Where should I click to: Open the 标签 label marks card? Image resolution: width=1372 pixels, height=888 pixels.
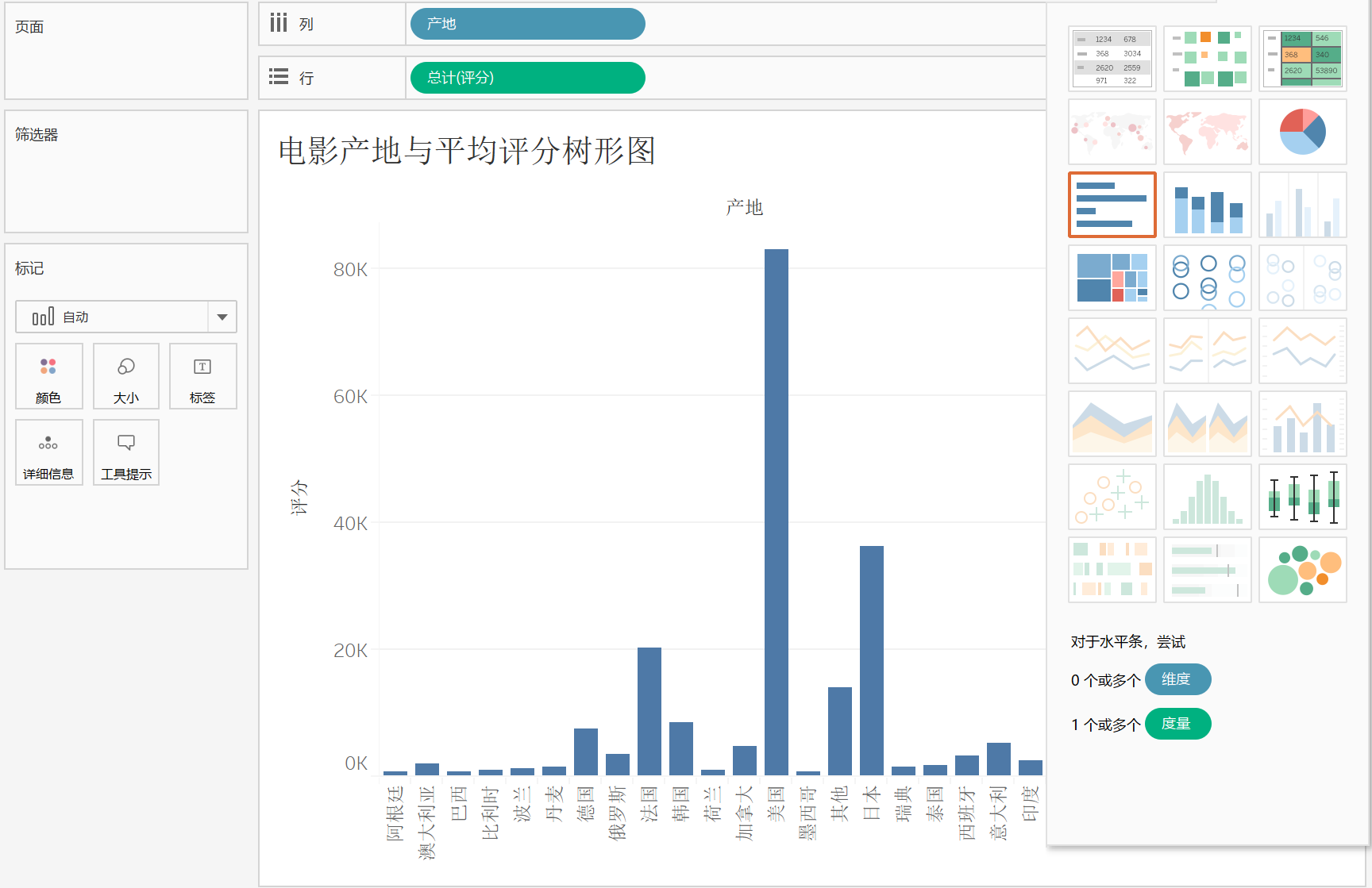(202, 376)
